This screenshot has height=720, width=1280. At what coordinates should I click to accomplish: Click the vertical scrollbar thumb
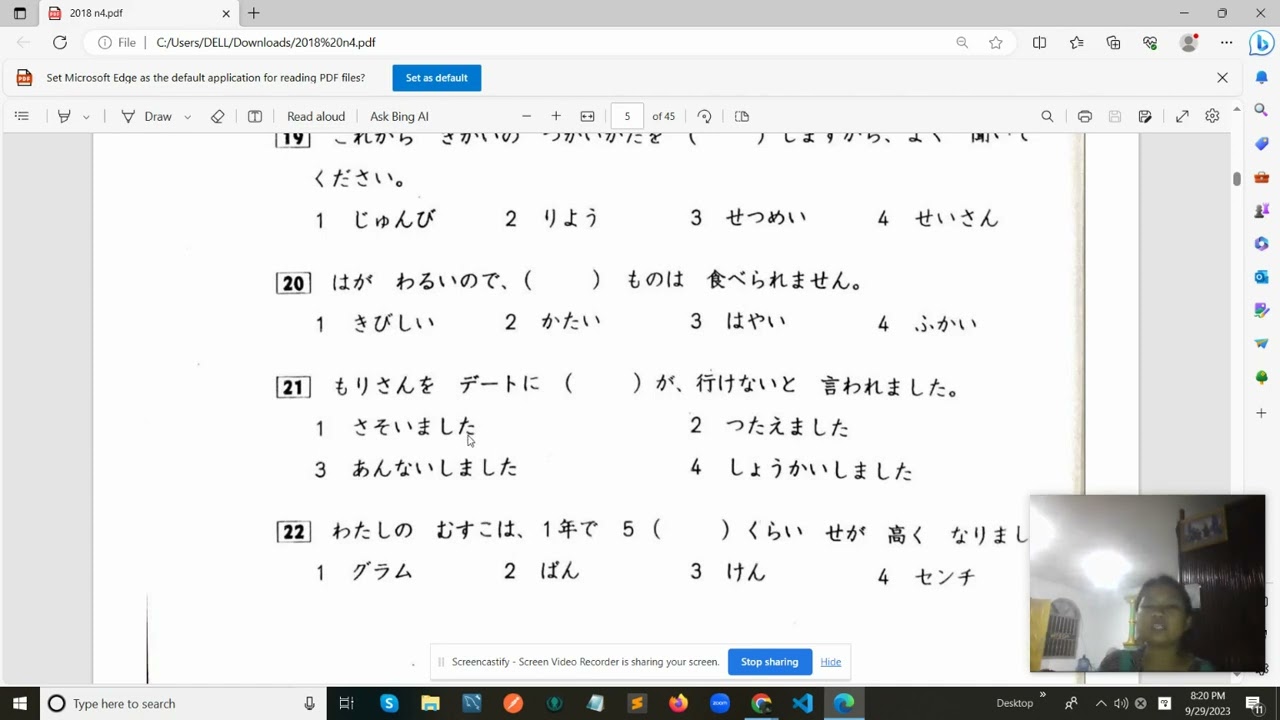[x=1237, y=178]
